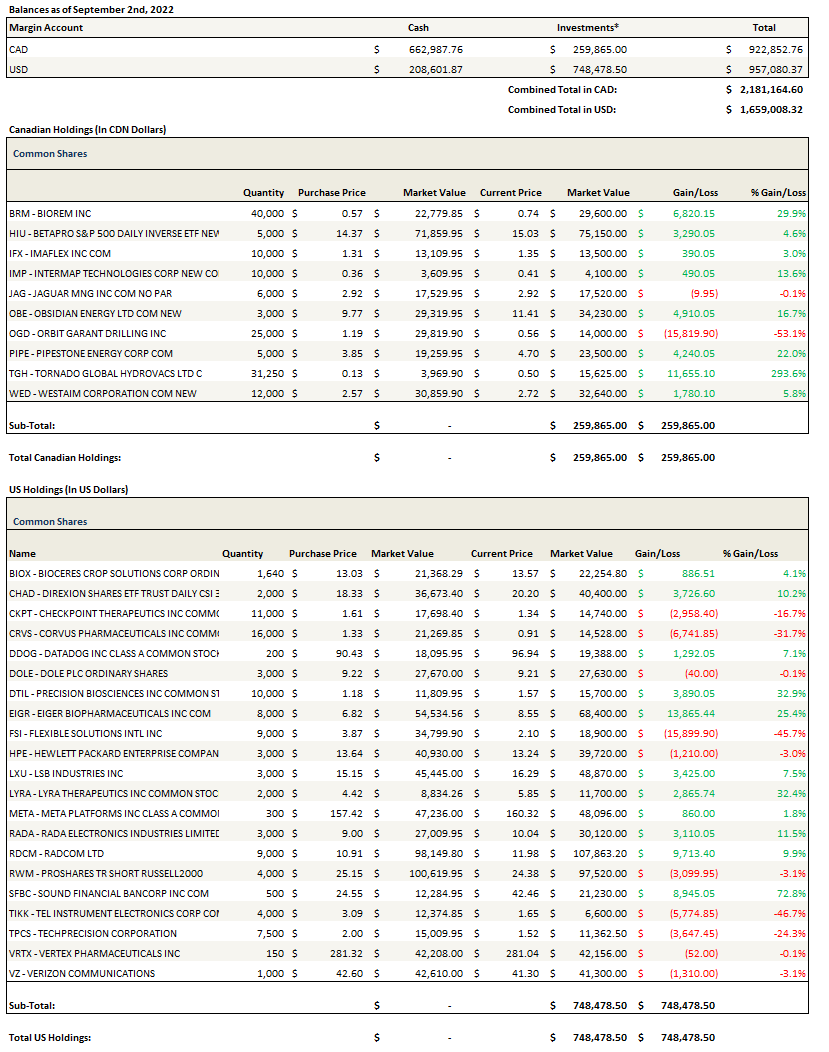Click the Total Canadian Holdings label
This screenshot has height=1052, width=829.
(65, 457)
